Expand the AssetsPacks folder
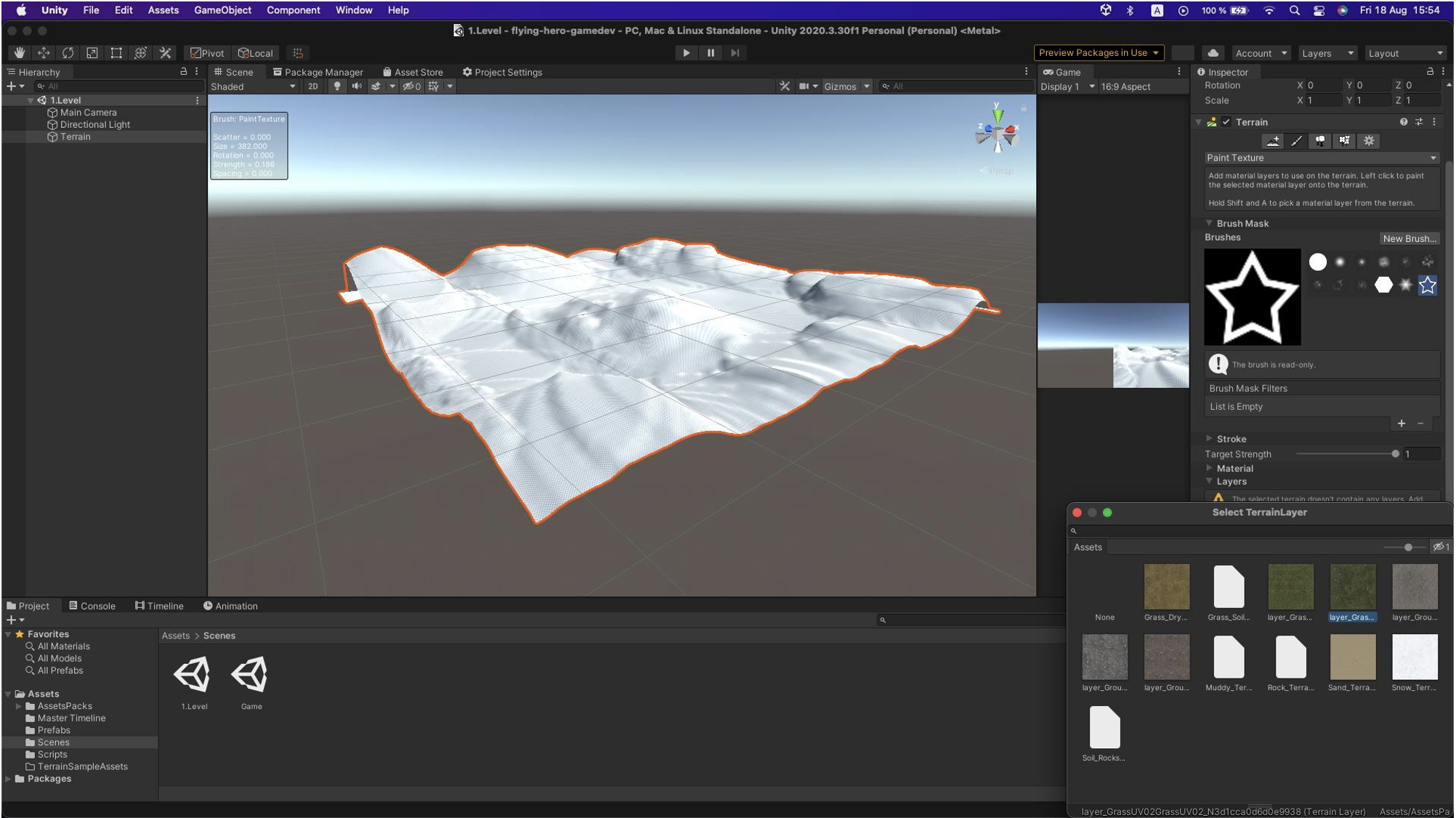Image resolution: width=1456 pixels, height=818 pixels. pos(18,706)
